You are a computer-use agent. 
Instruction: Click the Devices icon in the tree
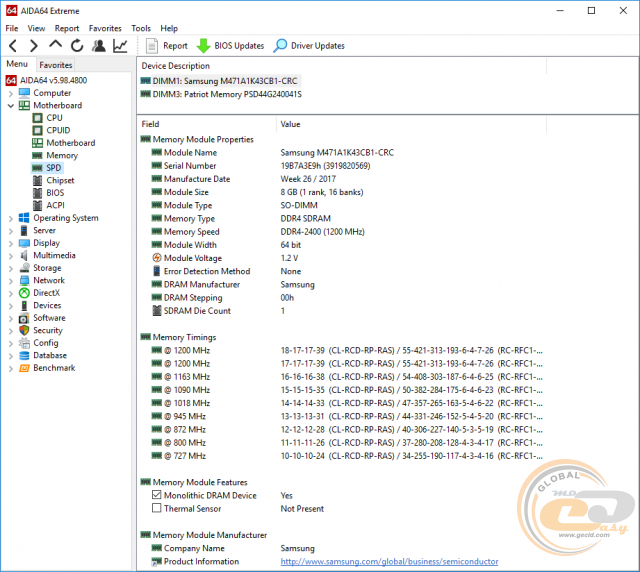pos(24,305)
